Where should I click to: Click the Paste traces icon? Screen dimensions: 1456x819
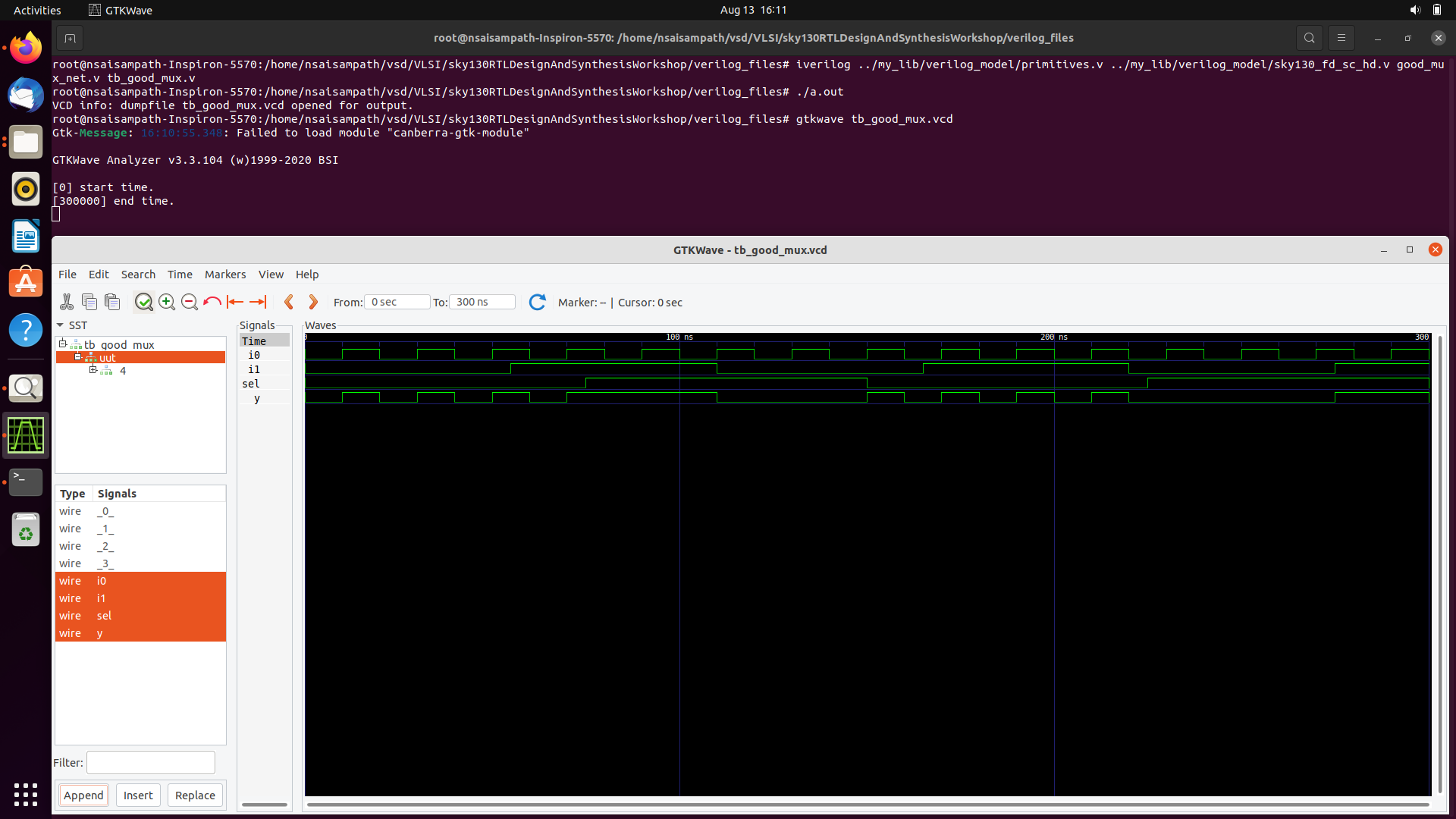coord(112,302)
